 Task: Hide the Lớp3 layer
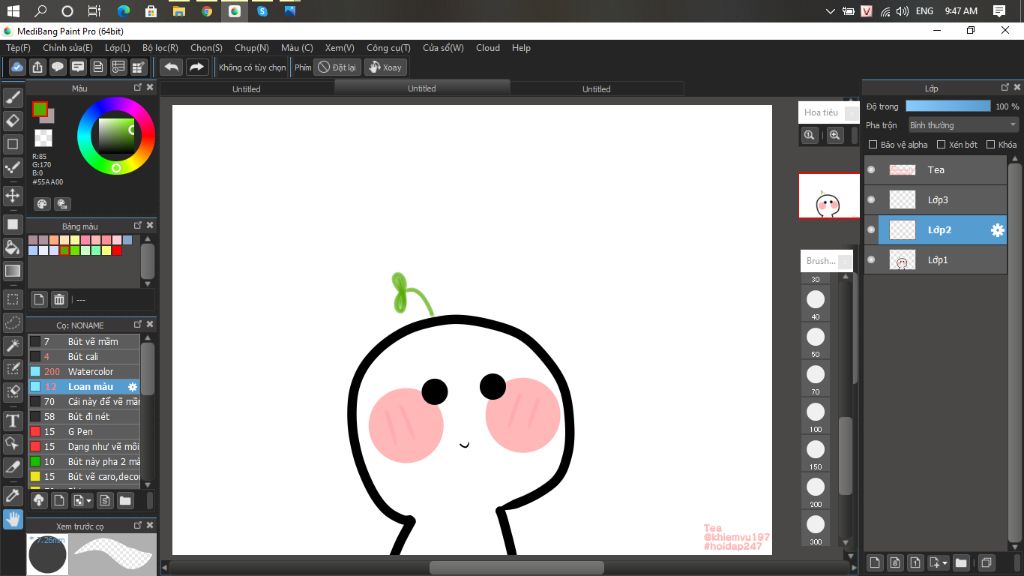pyautogui.click(x=871, y=200)
